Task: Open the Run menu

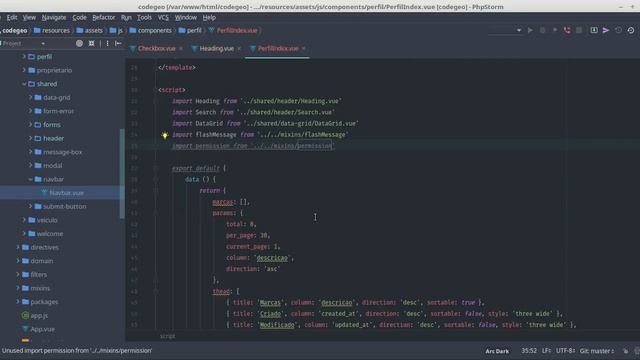Action: click(x=126, y=18)
